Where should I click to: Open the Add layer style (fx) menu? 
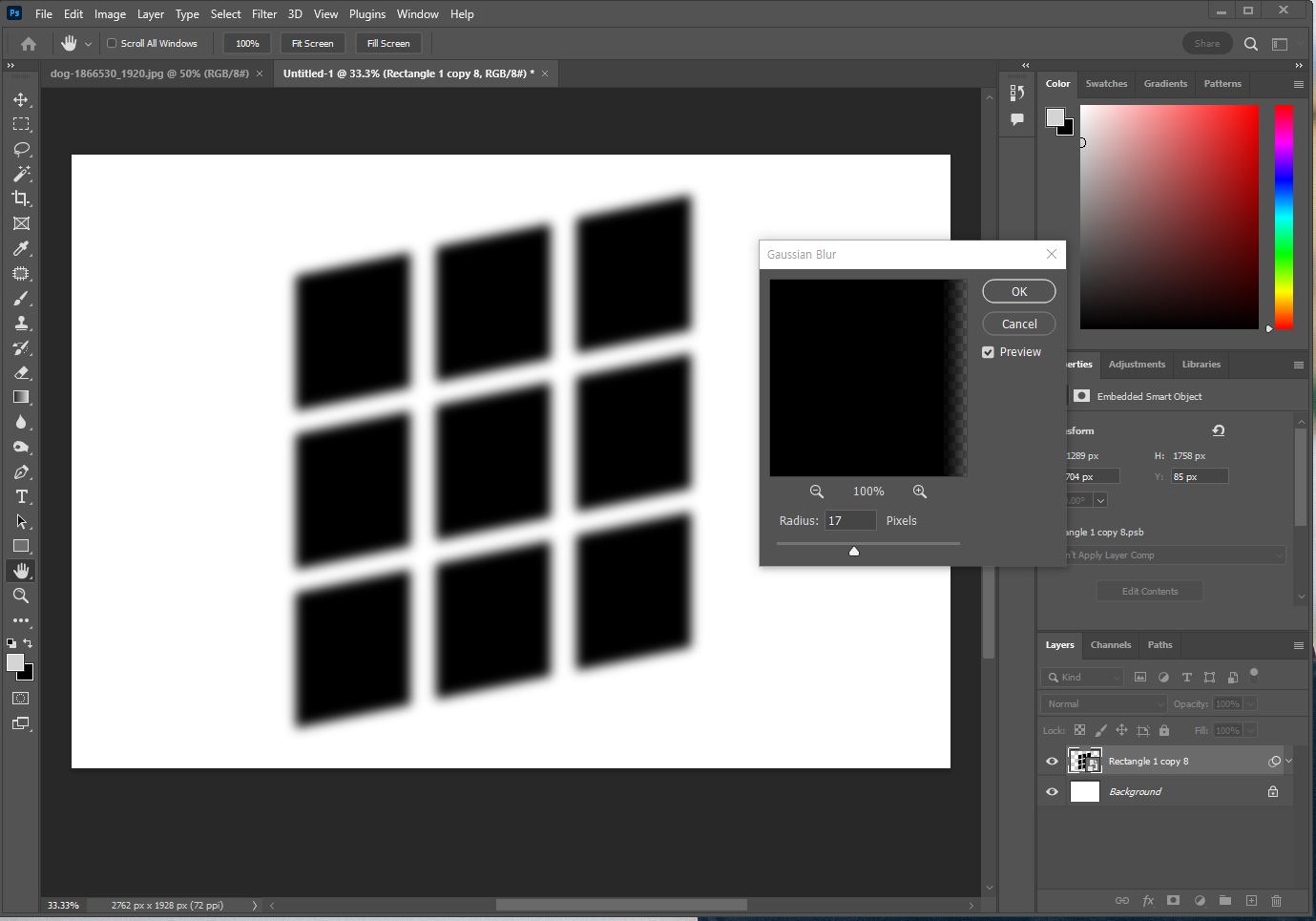tap(1148, 900)
